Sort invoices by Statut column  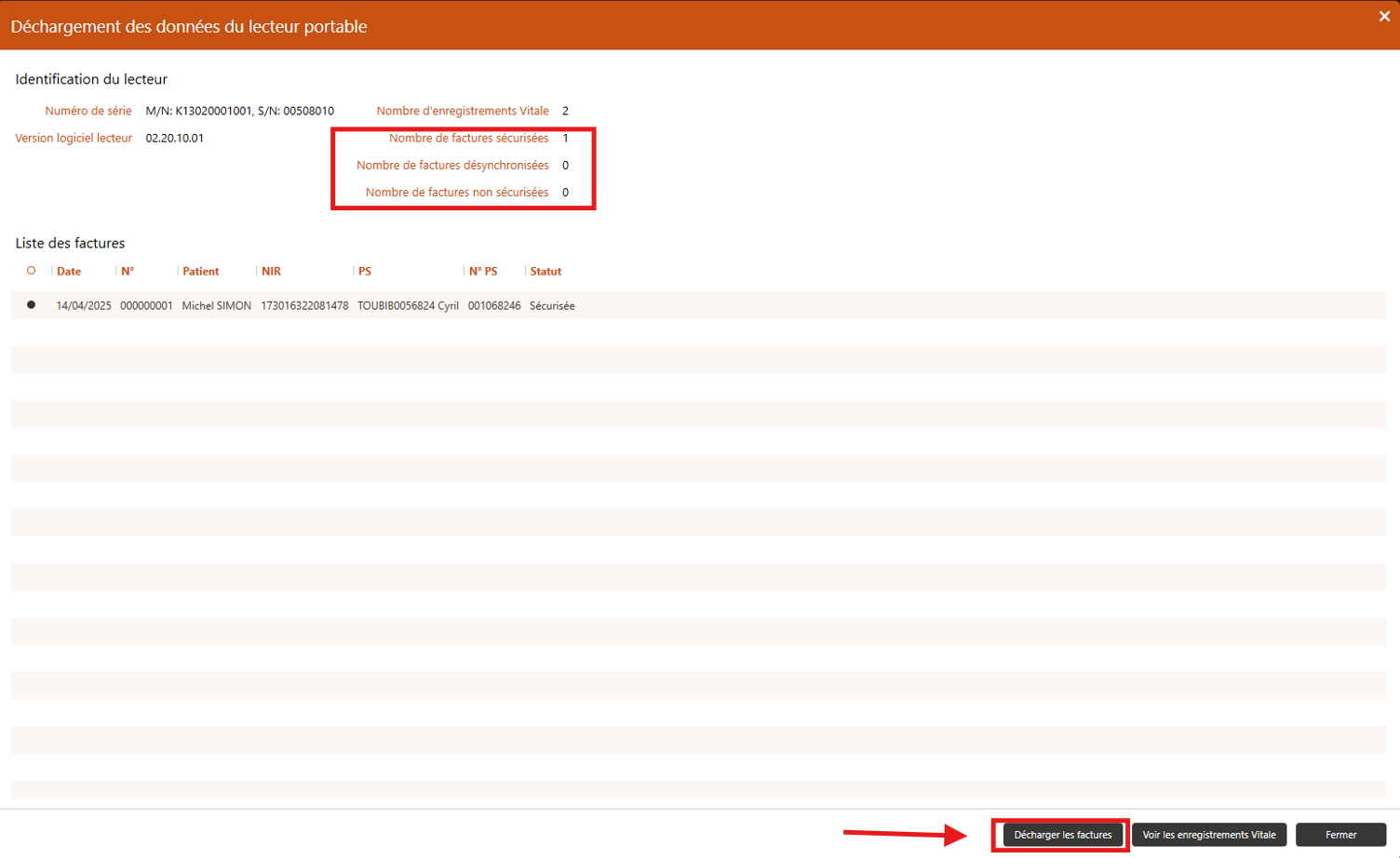[x=545, y=272]
